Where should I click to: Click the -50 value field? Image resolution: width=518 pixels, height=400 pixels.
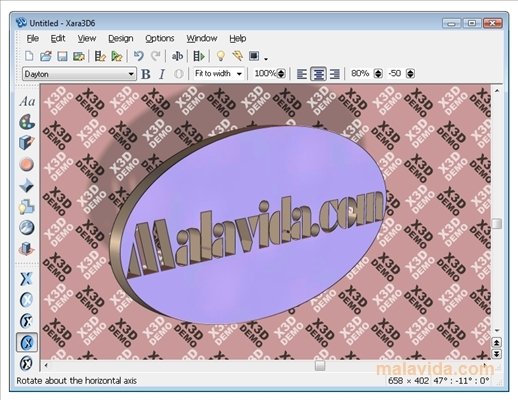point(396,73)
